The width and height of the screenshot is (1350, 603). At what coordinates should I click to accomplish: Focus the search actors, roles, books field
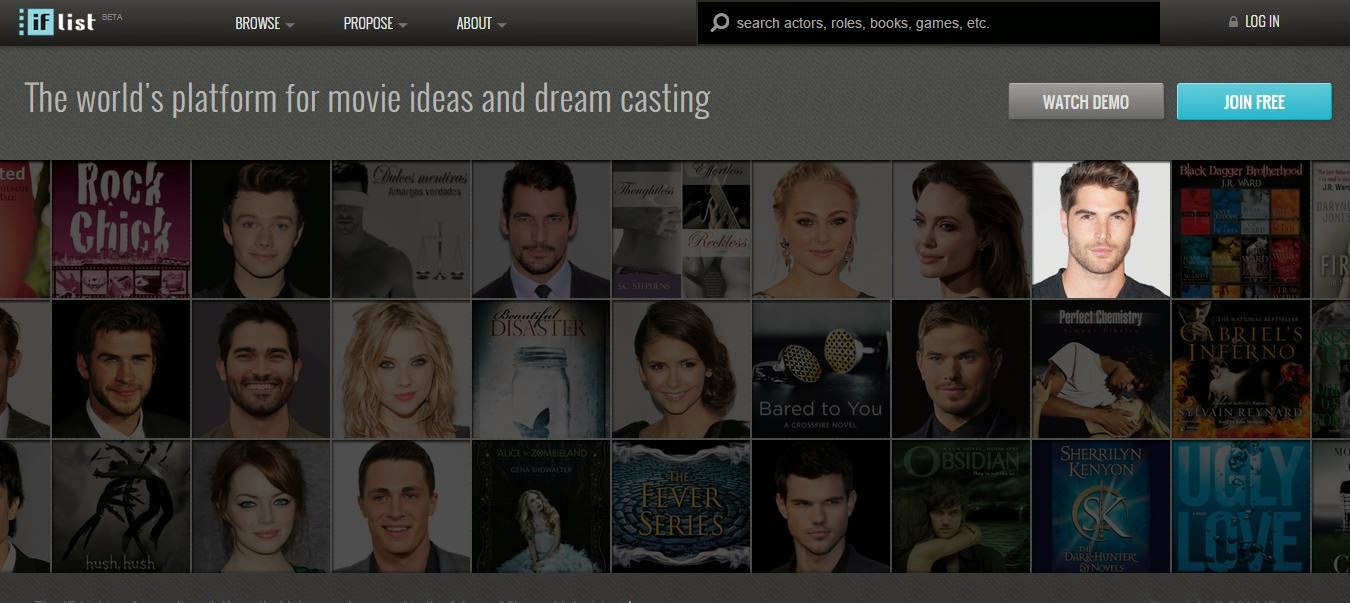929,23
